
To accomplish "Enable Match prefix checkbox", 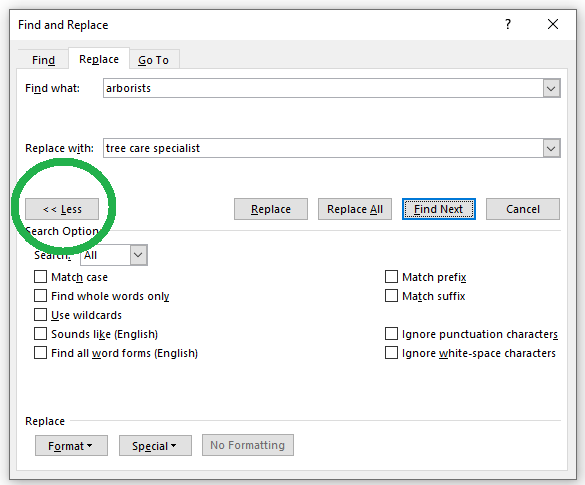I will pyautogui.click(x=391, y=277).
